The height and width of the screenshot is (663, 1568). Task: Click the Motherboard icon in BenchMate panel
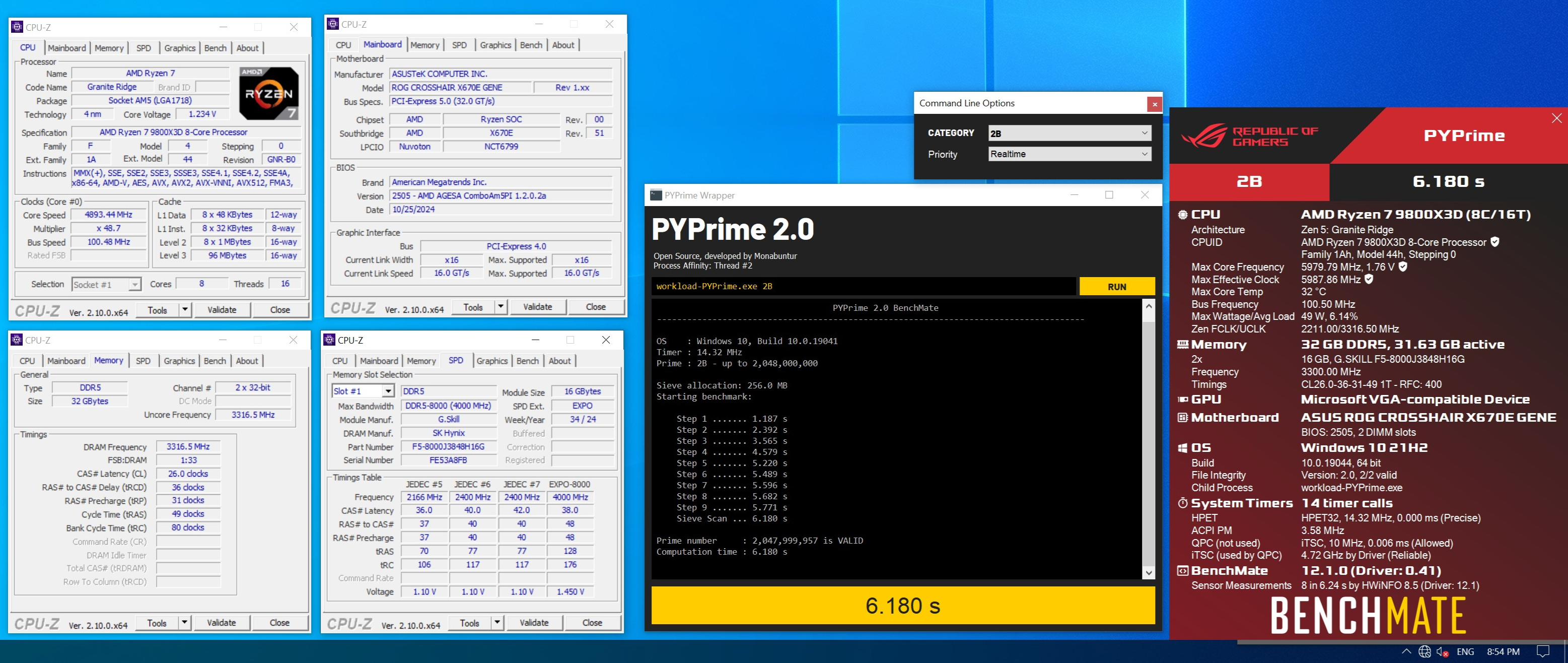pos(1183,418)
